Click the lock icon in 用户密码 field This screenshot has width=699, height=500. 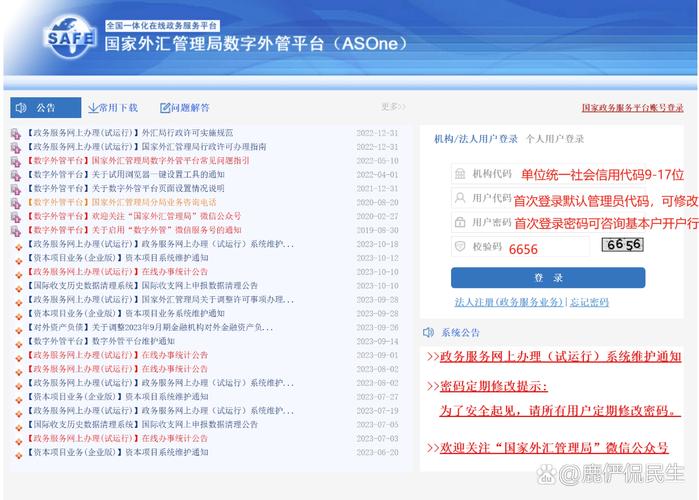[x=460, y=222]
